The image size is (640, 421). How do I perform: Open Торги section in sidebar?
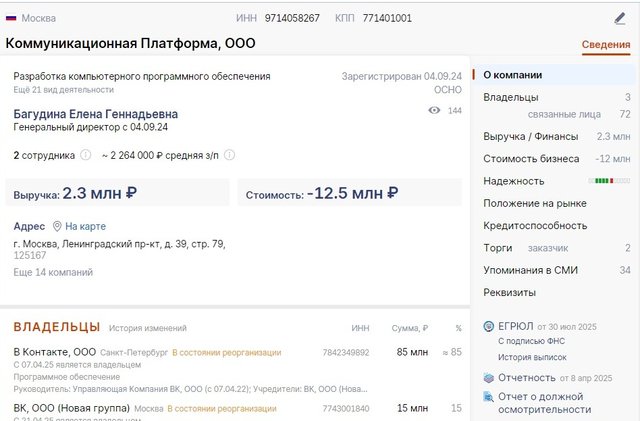tap(498, 248)
